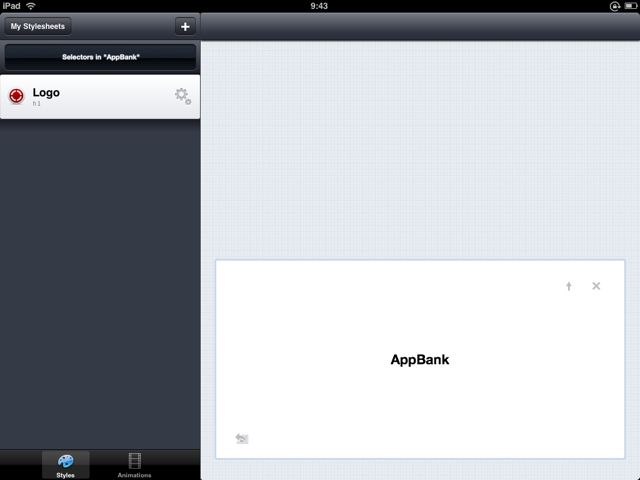
Task: Switch to the Animations tab
Action: point(134,465)
